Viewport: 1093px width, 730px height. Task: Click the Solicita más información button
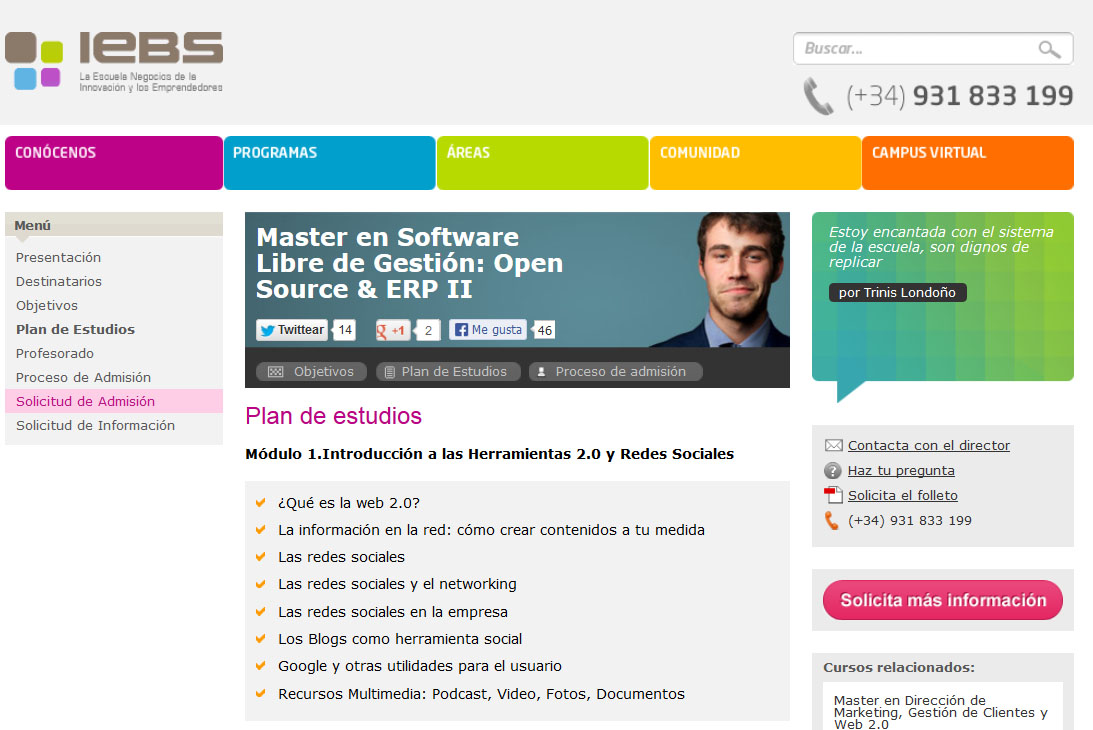coord(942,600)
